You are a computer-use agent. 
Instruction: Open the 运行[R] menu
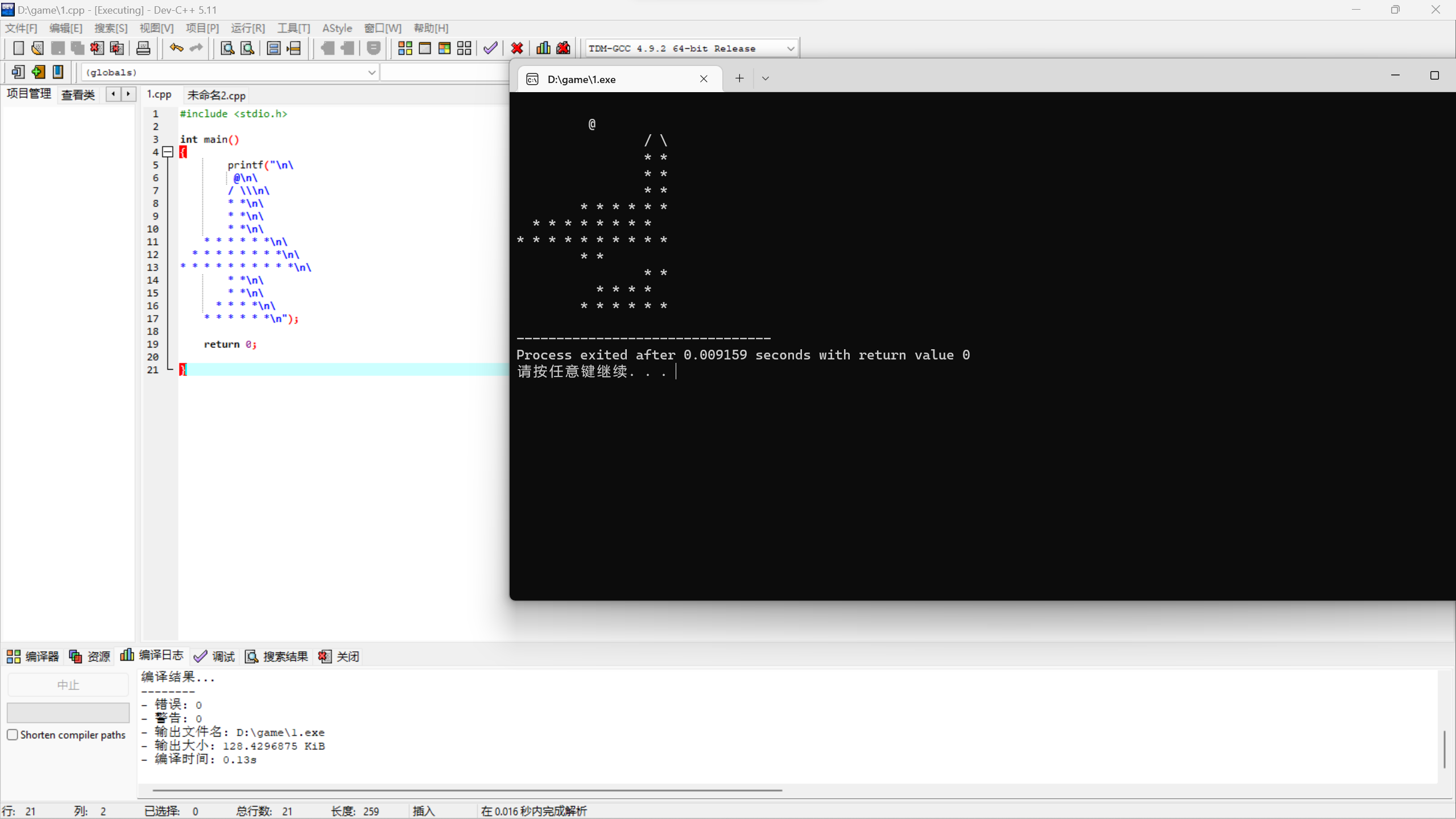[248, 28]
